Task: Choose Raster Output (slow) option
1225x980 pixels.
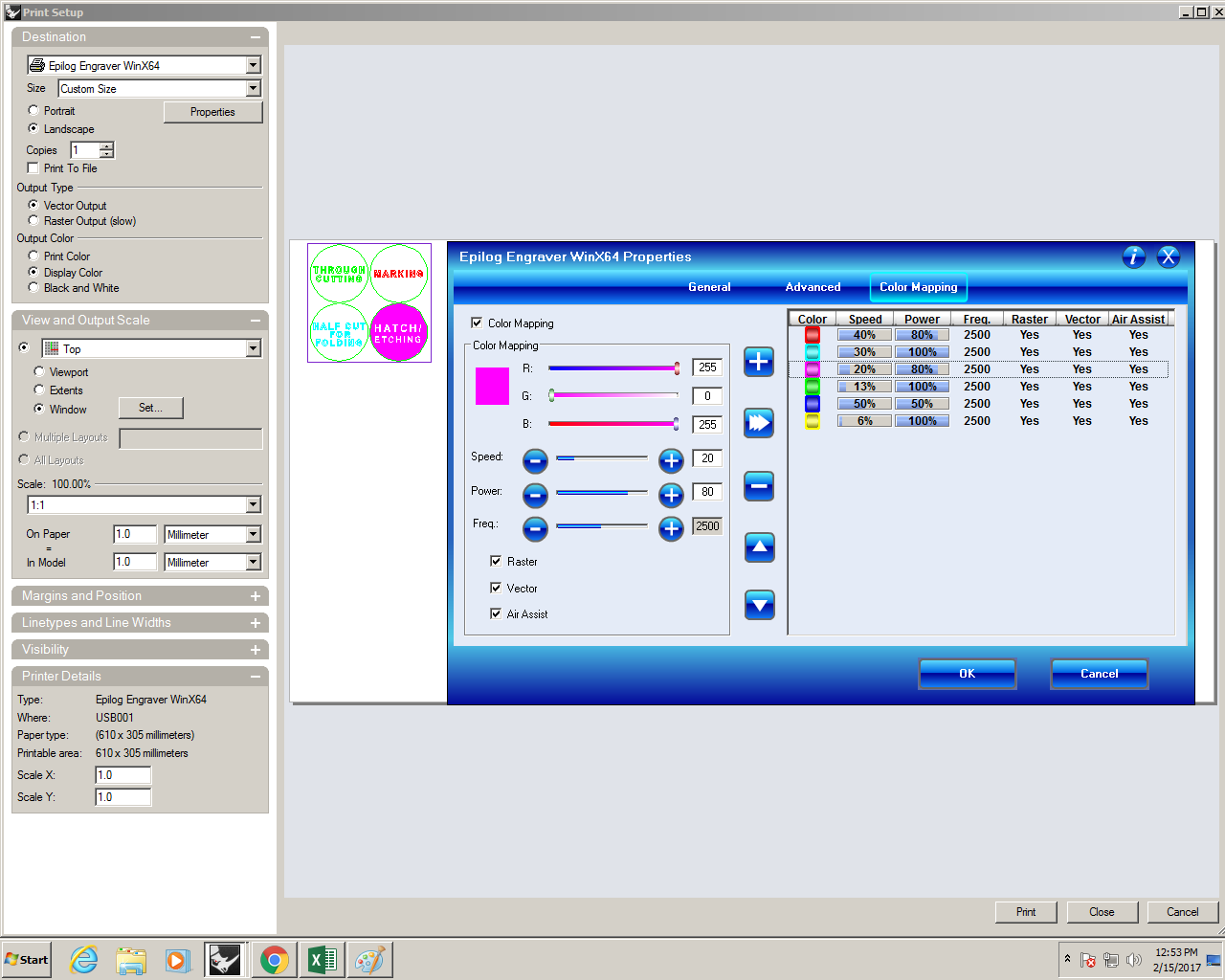Action: pyautogui.click(x=33, y=220)
